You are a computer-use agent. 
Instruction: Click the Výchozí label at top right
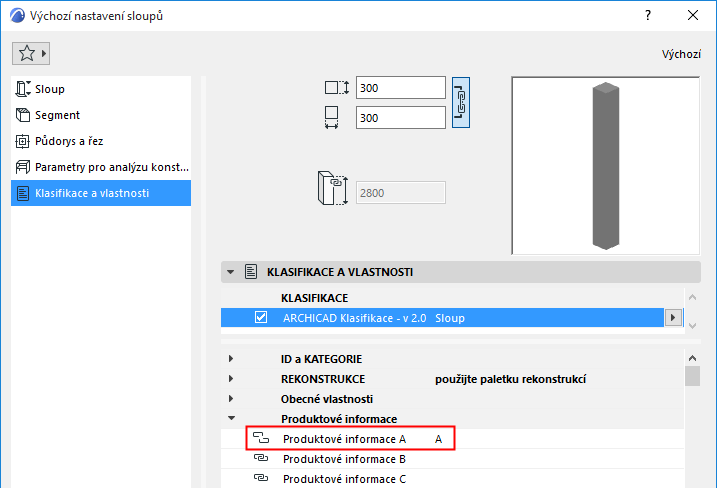(x=681, y=54)
